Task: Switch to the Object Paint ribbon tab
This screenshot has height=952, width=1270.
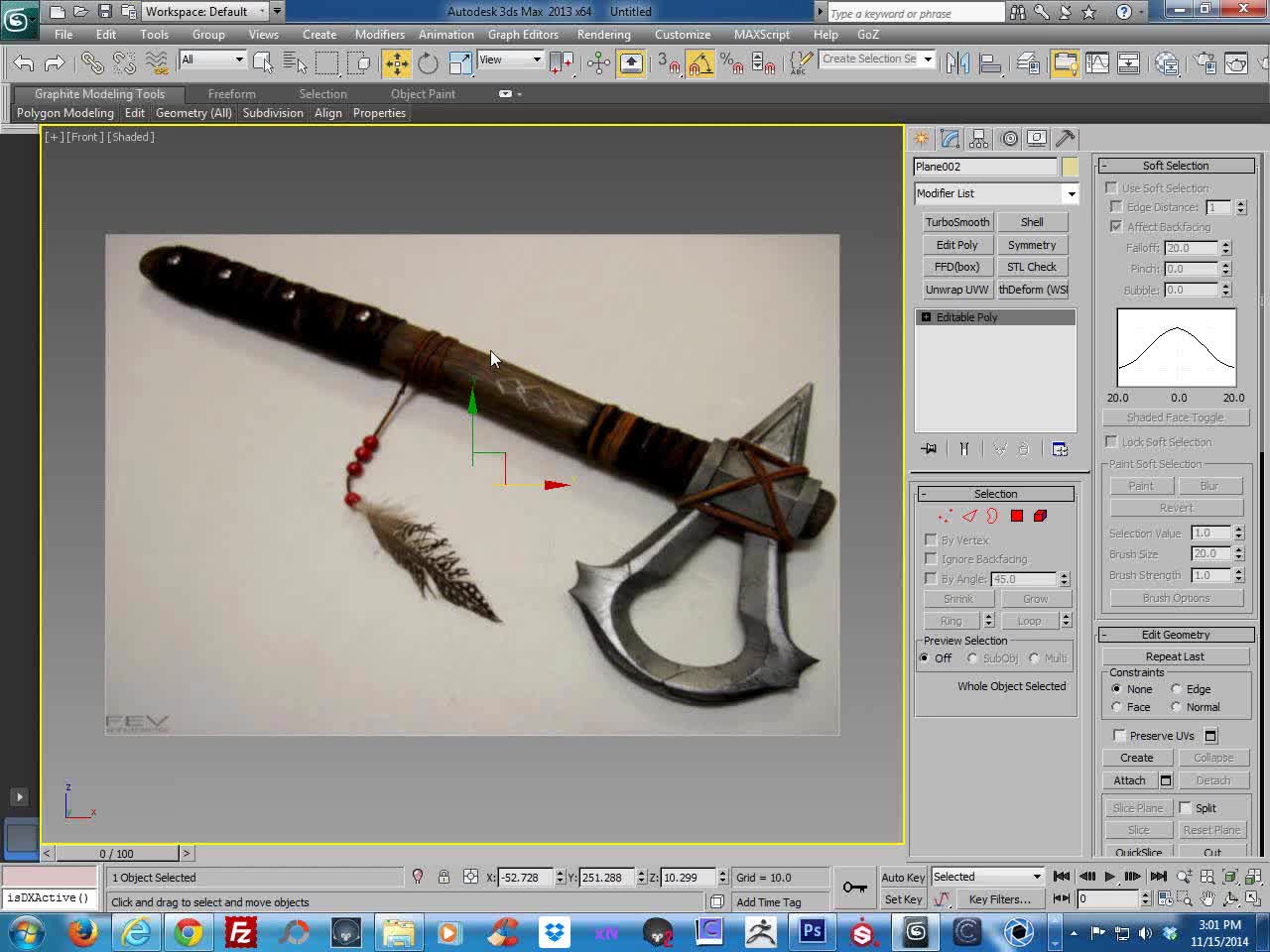Action: click(423, 94)
